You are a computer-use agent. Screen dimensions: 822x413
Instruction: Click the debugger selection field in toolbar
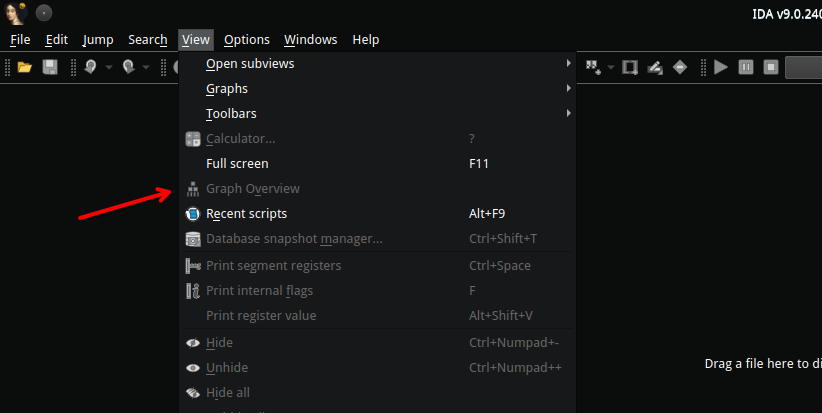803,67
